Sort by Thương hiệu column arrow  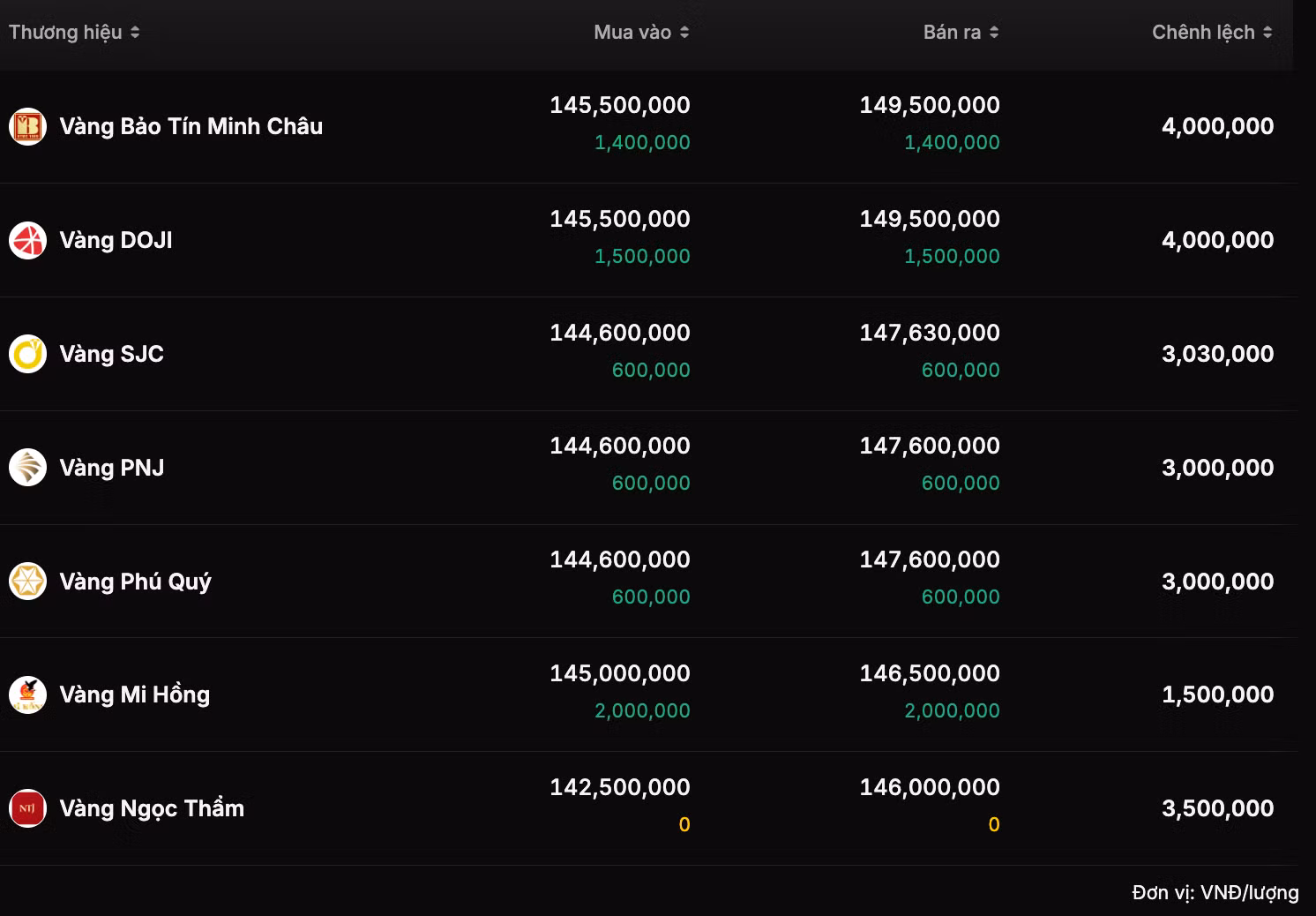135,33
